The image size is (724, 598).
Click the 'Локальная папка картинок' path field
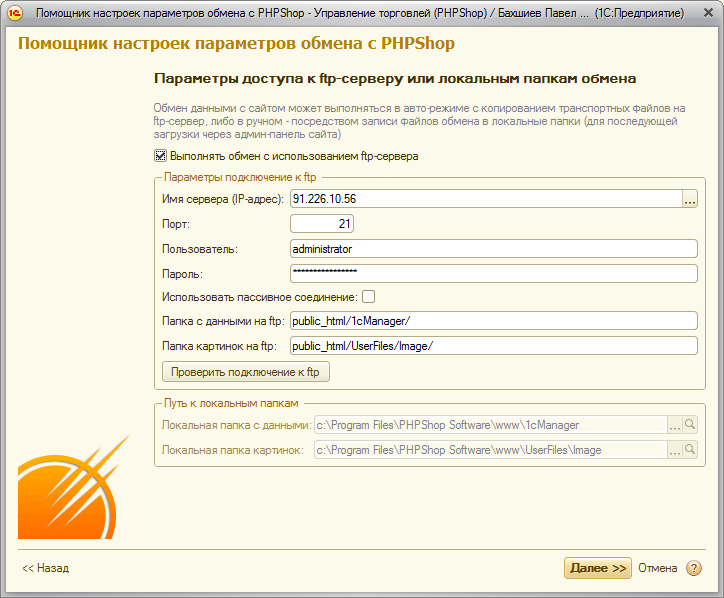[x=491, y=449]
